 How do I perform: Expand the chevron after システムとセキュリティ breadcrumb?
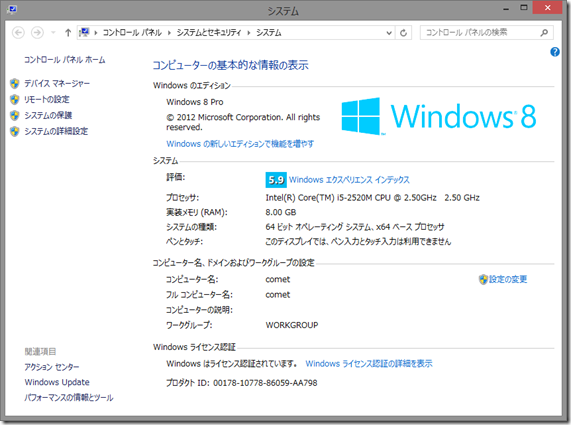pyautogui.click(x=249, y=33)
